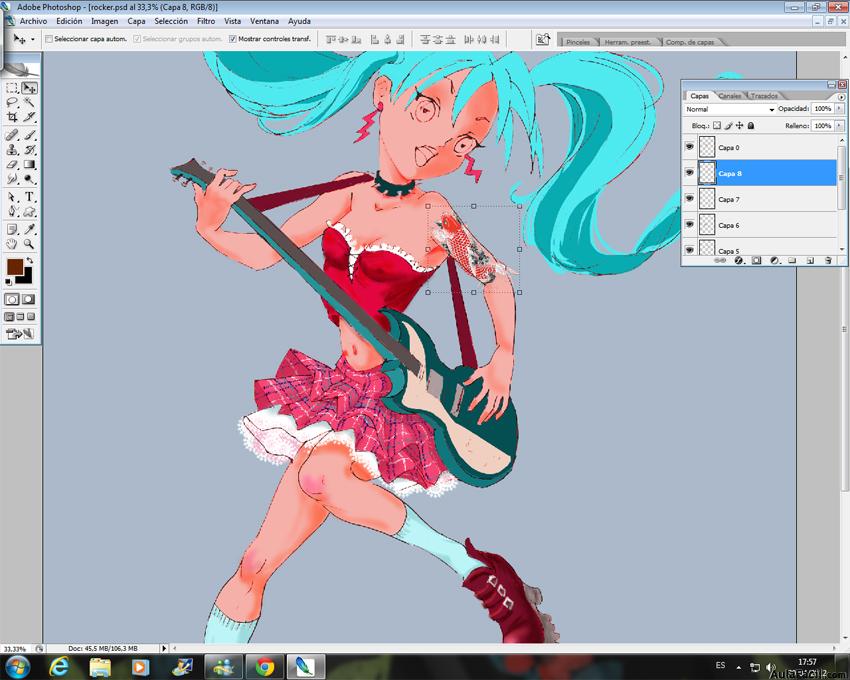The image size is (850, 680).
Task: Open the Imagen menu
Action: click(x=105, y=21)
